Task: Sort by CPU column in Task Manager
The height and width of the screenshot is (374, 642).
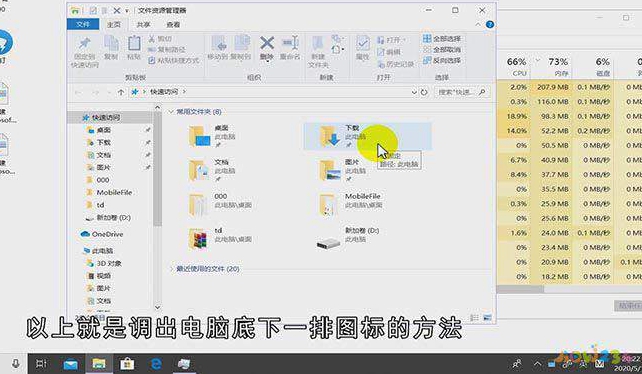Action: coord(517,66)
